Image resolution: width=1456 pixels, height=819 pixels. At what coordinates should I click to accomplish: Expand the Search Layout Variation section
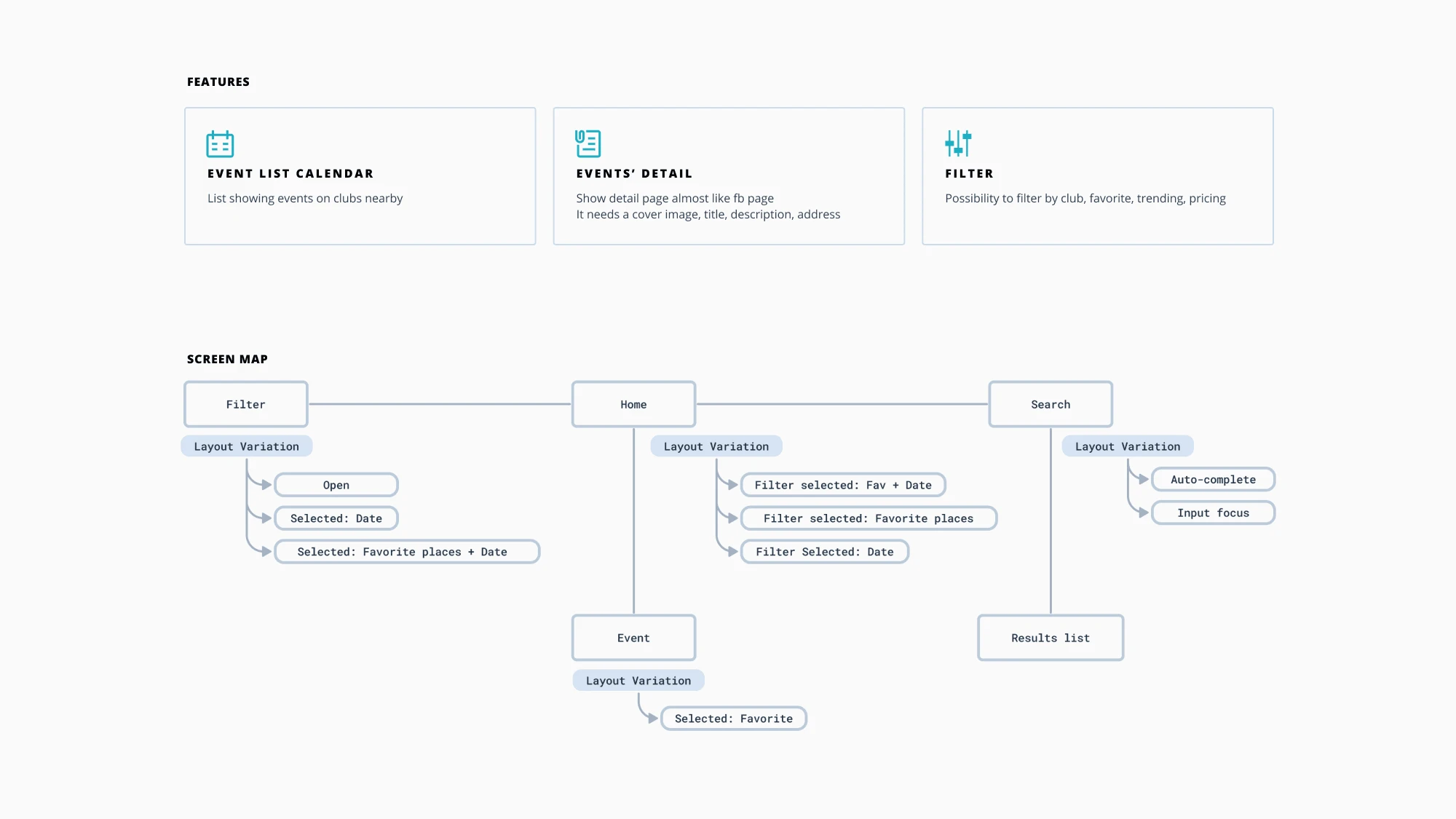[x=1128, y=445]
